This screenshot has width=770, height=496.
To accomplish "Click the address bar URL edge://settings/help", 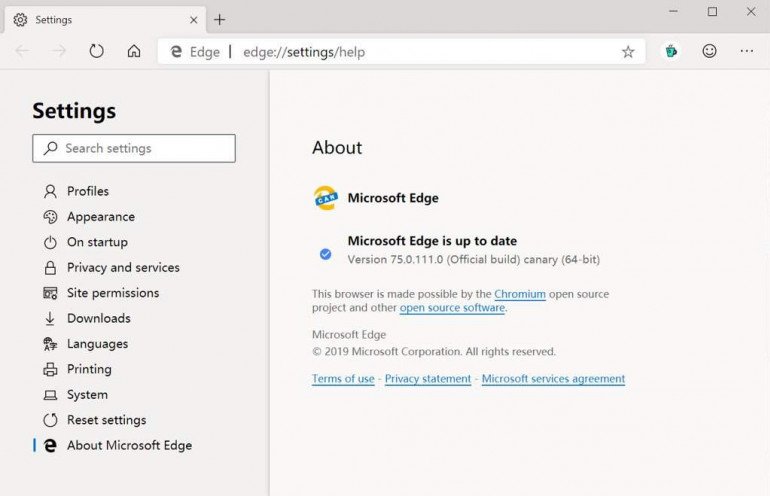I will point(304,52).
